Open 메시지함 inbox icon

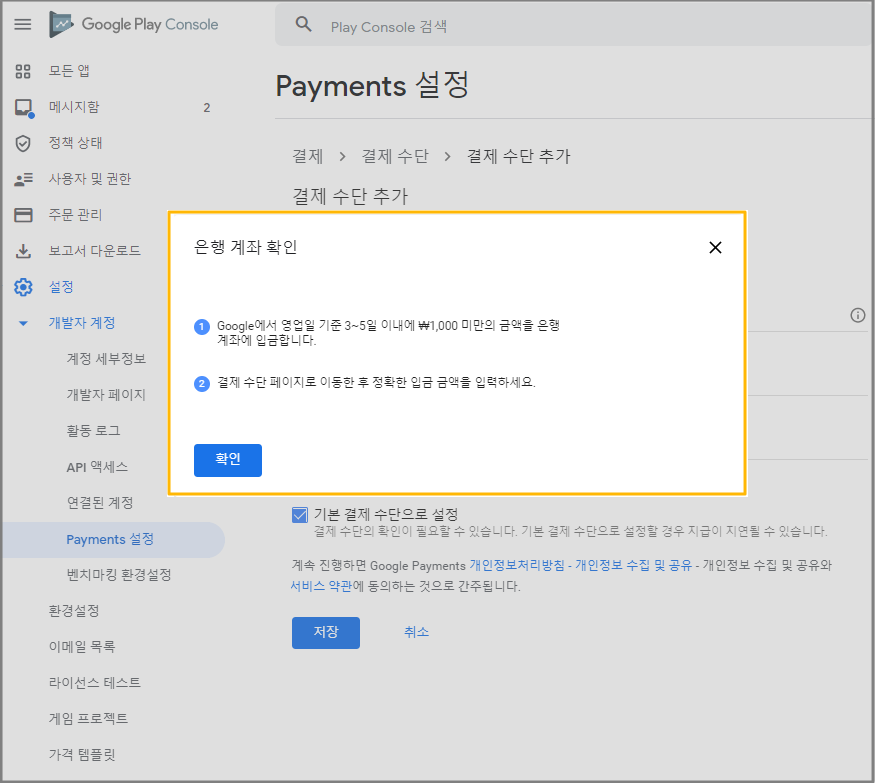tap(23, 107)
